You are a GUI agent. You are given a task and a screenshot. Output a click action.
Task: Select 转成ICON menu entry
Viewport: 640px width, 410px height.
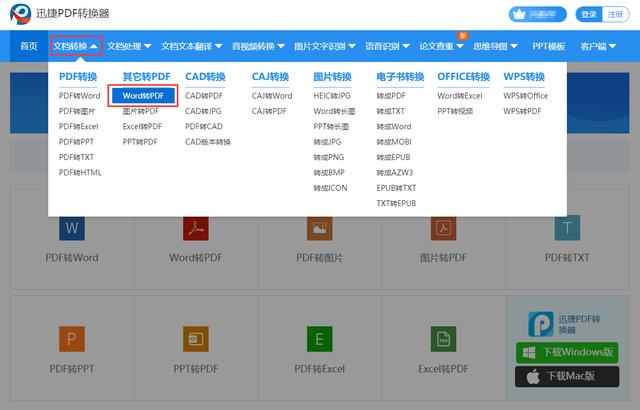click(330, 188)
